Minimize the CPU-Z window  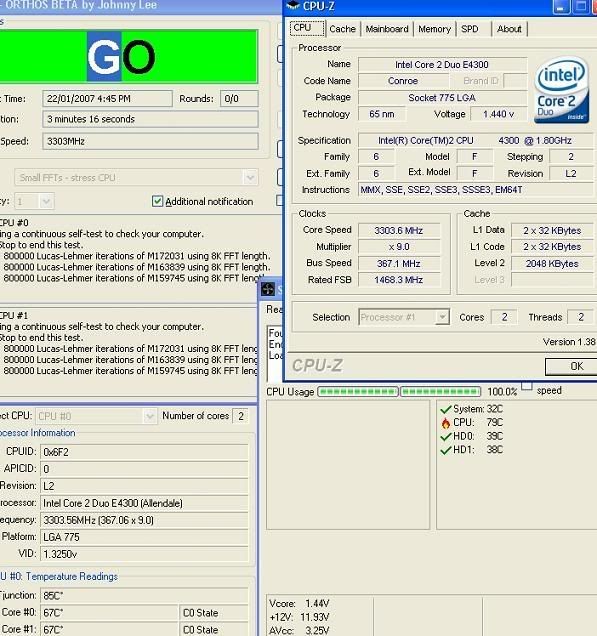coord(561,6)
